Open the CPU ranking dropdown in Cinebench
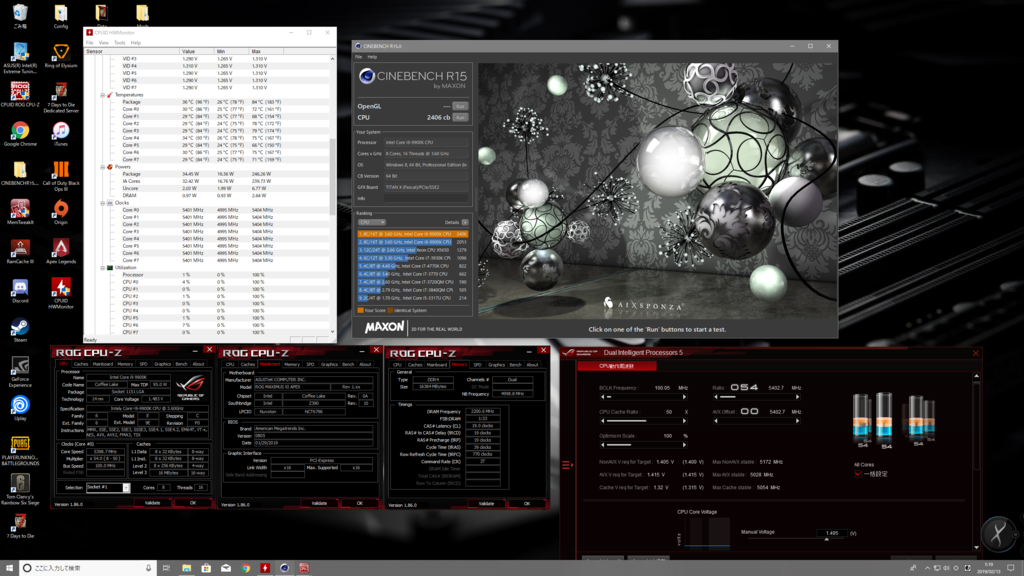 372,223
